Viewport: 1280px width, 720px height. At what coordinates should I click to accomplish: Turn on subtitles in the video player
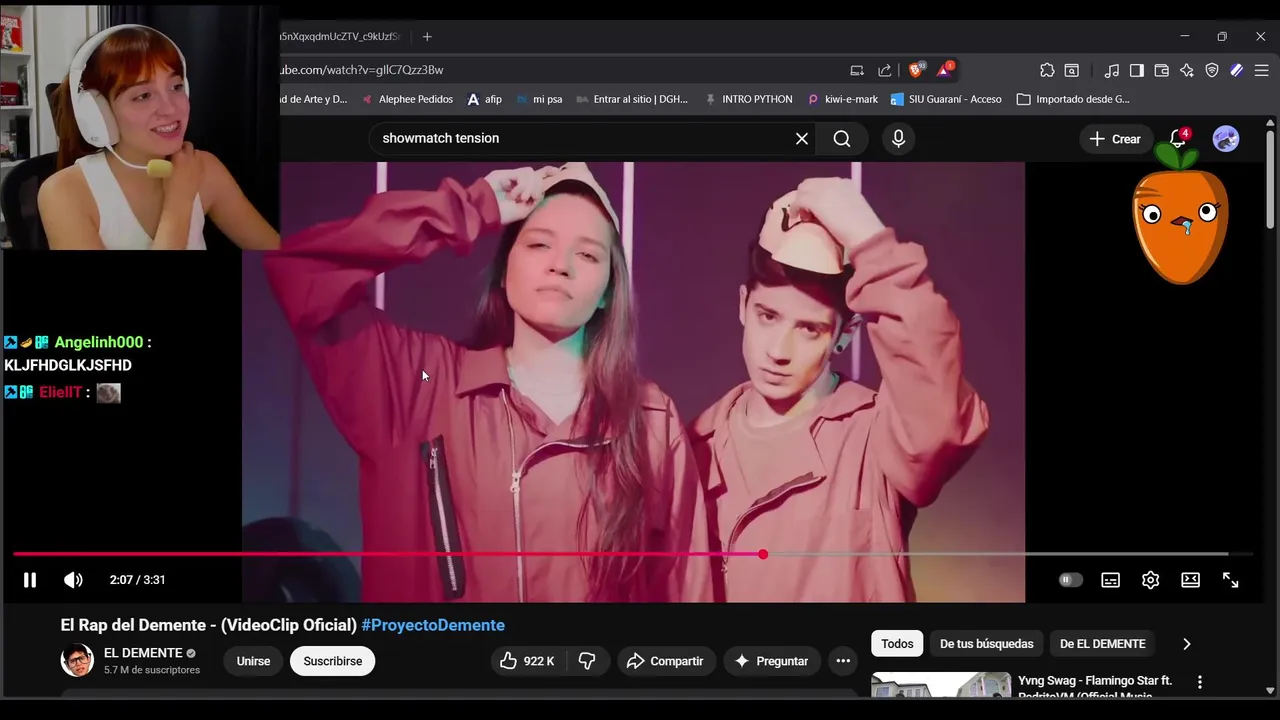click(1110, 580)
